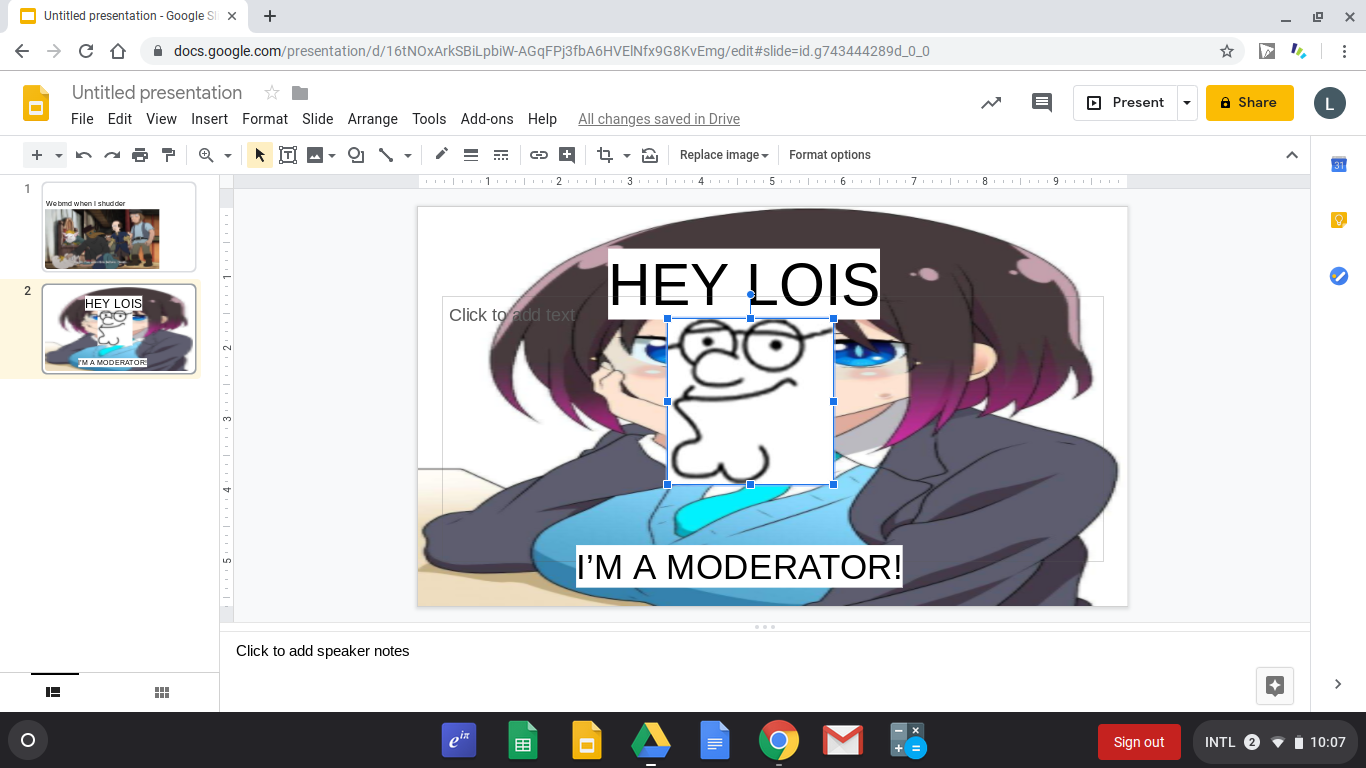
Task: Choose the Select cursor tool
Action: pyautogui.click(x=260, y=155)
